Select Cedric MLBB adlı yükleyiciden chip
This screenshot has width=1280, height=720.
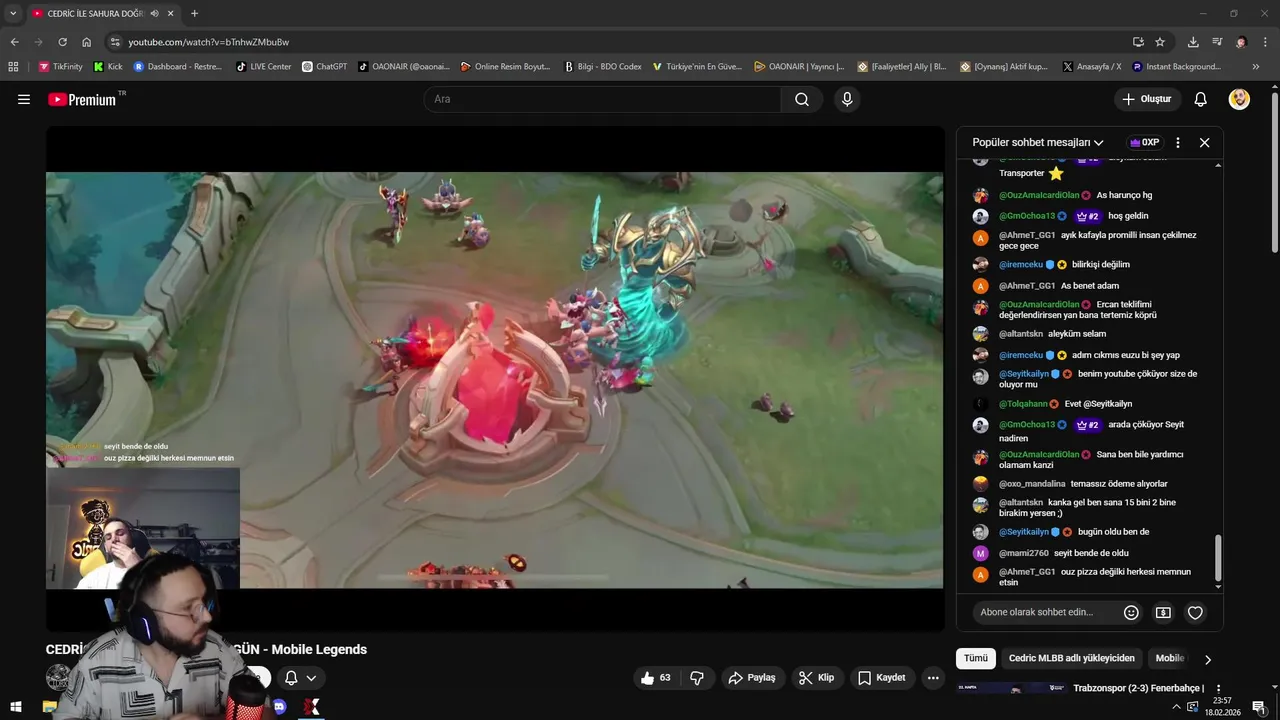click(1072, 658)
